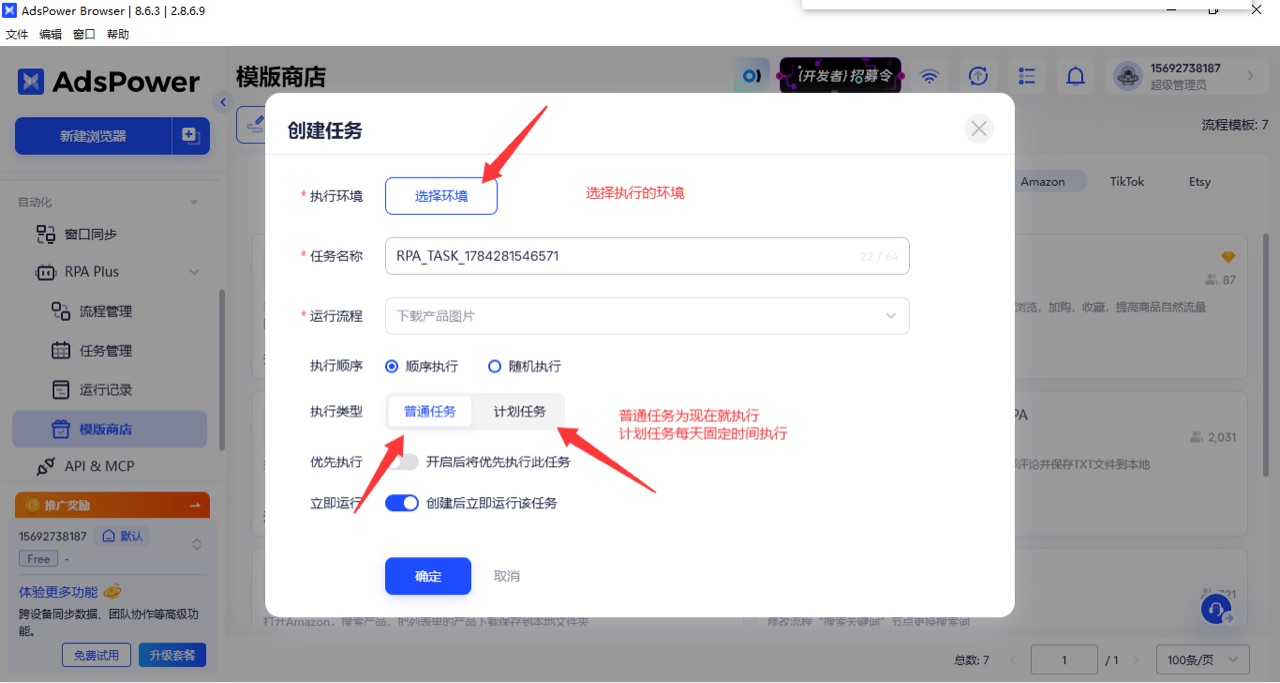Collapse the RPA Plus submenu chevron
The image size is (1280, 683).
[x=194, y=272]
